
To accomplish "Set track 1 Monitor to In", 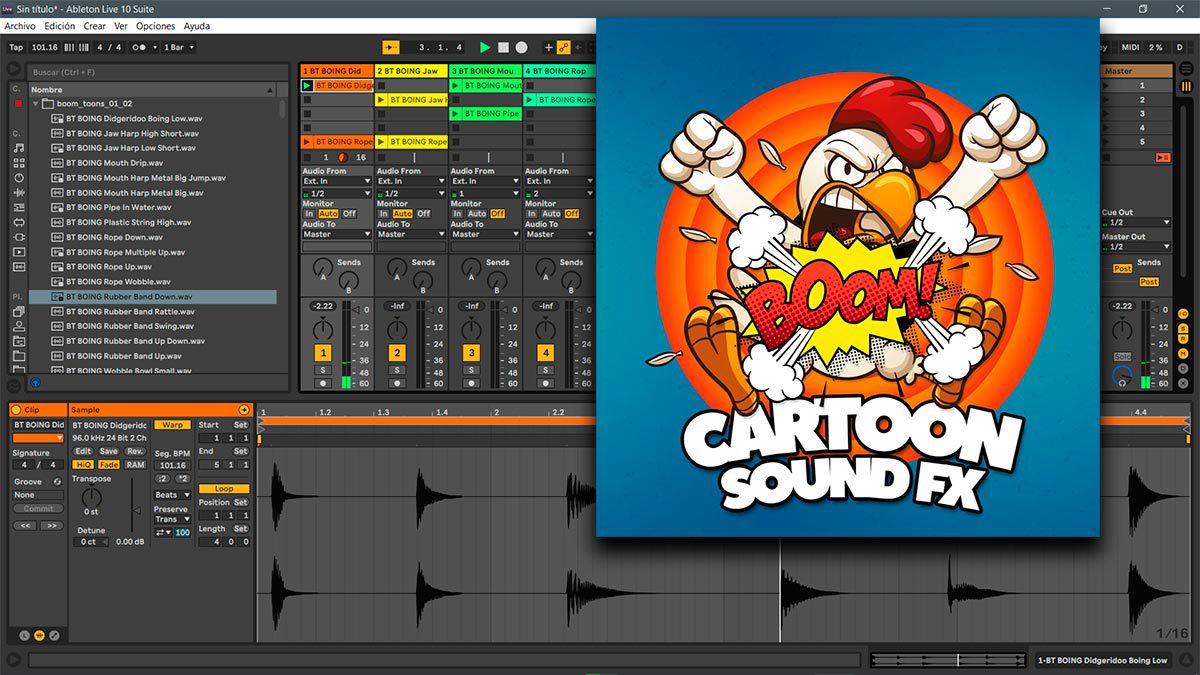I will (x=309, y=214).
